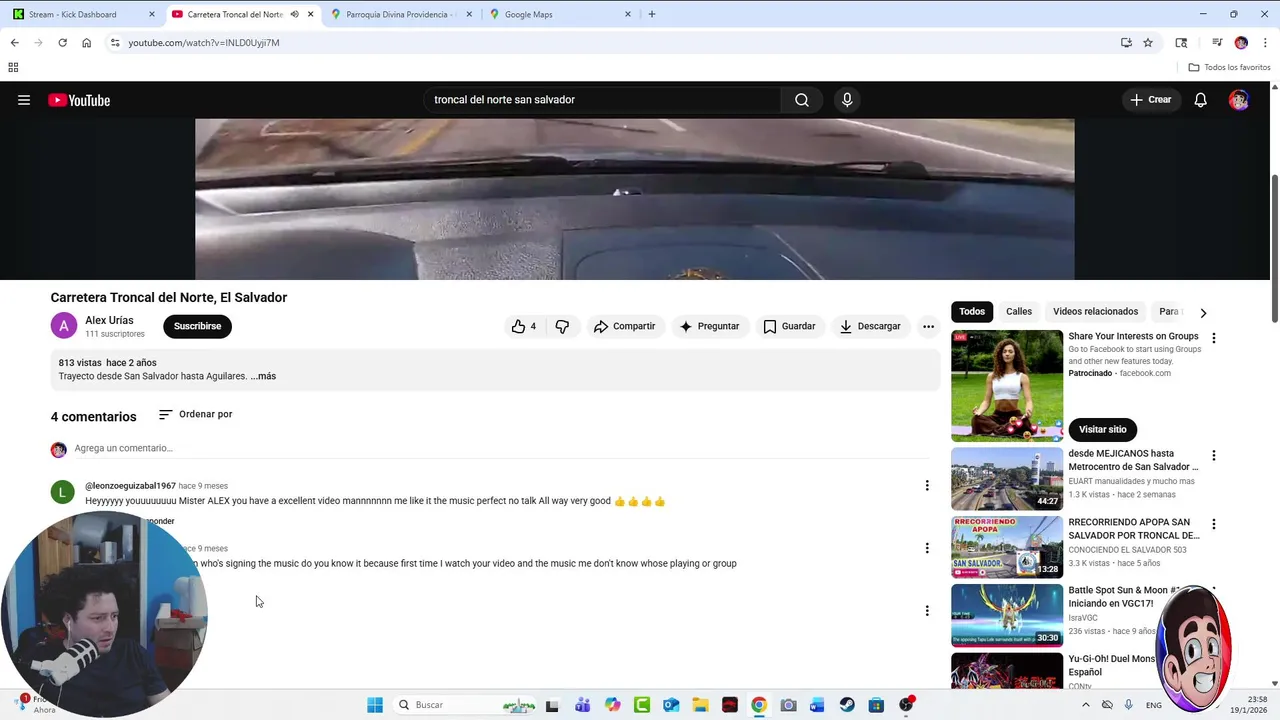Open the browser three-dot menu

pyautogui.click(x=1266, y=43)
